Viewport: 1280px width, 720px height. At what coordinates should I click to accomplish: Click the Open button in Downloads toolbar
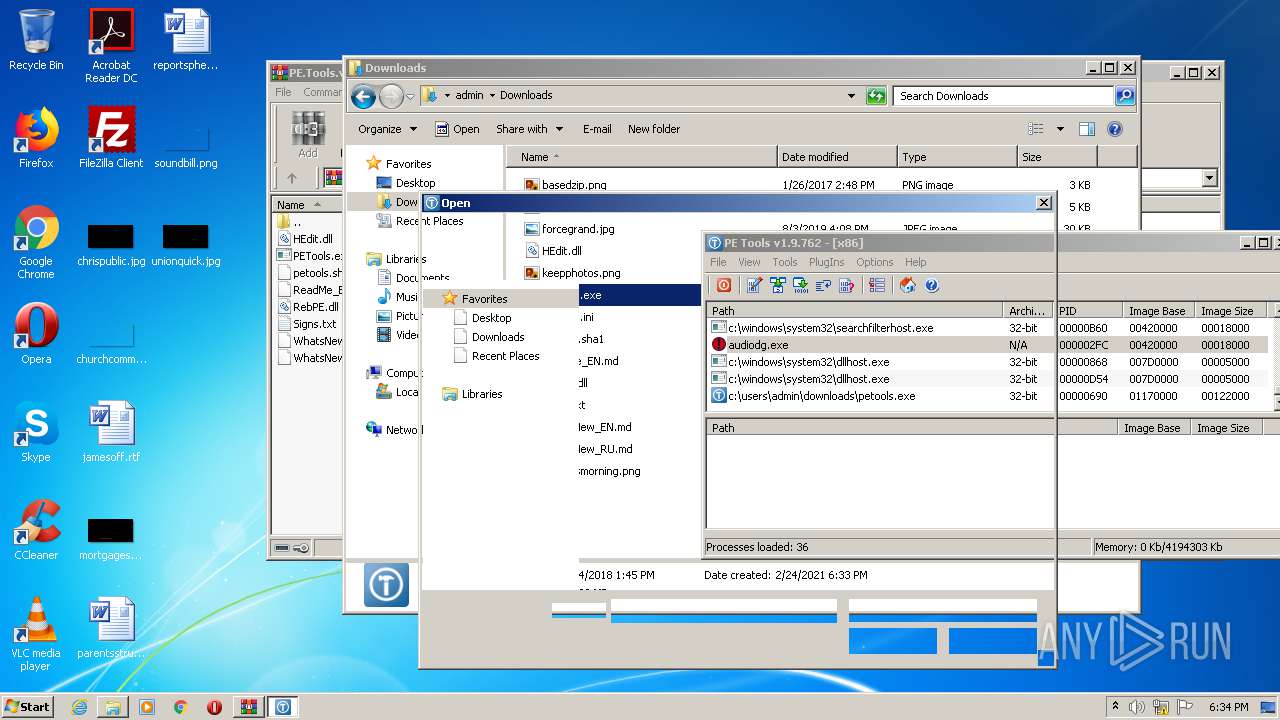pyautogui.click(x=457, y=129)
